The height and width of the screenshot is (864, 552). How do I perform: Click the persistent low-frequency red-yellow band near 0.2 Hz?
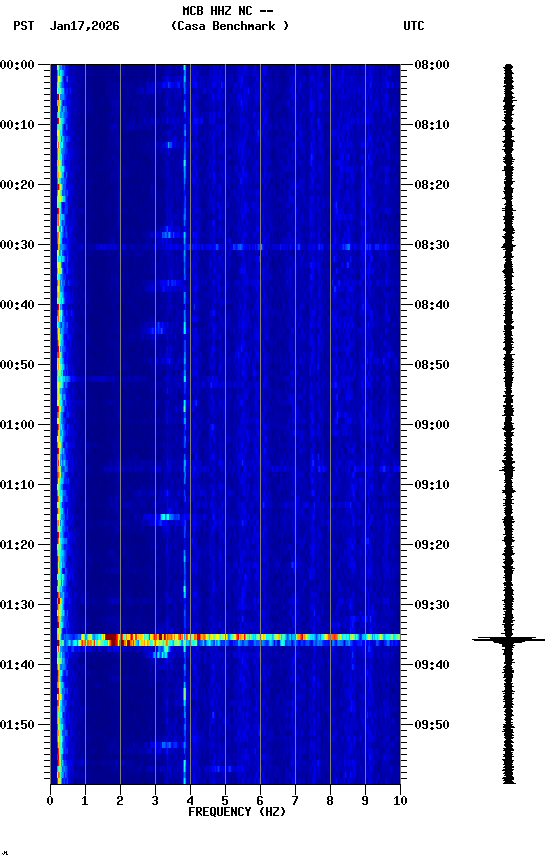(58, 424)
